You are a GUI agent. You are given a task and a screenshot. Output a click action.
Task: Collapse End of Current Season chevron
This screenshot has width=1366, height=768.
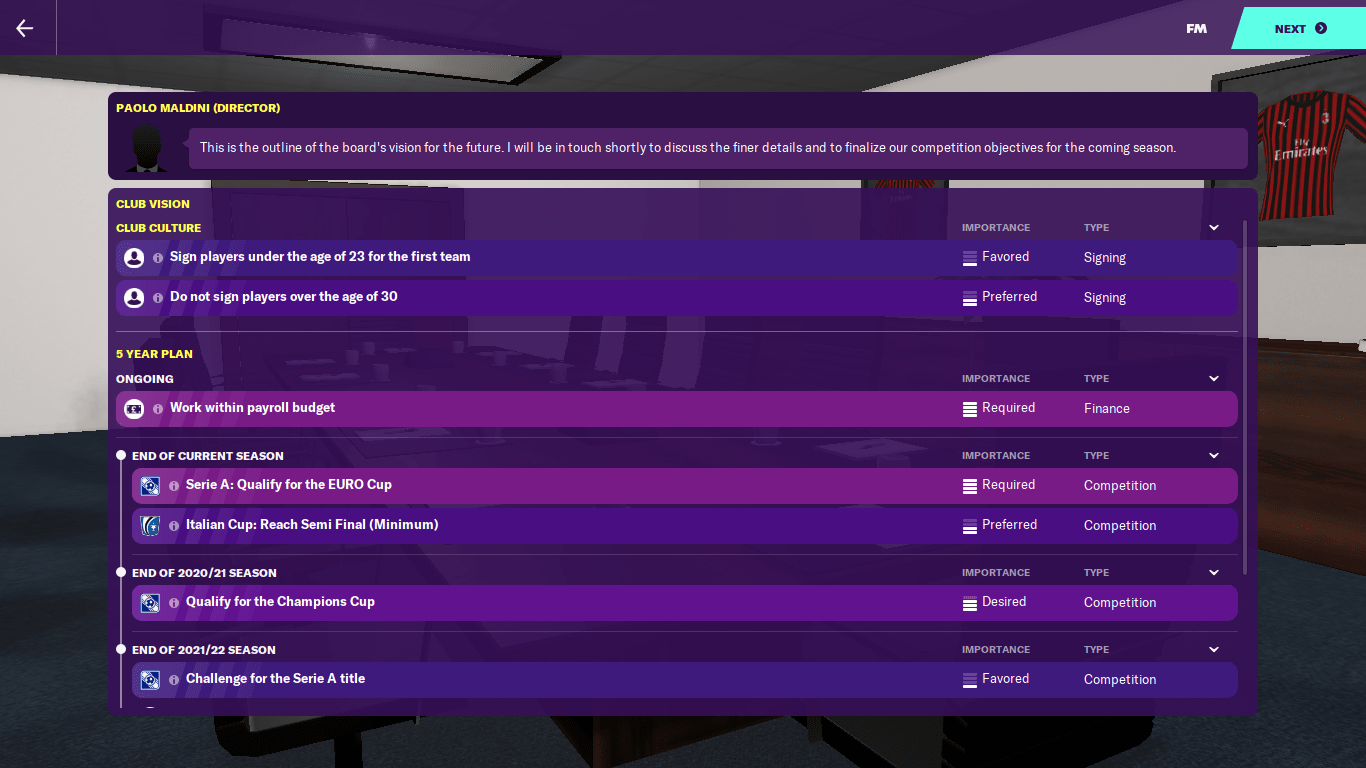point(1214,456)
